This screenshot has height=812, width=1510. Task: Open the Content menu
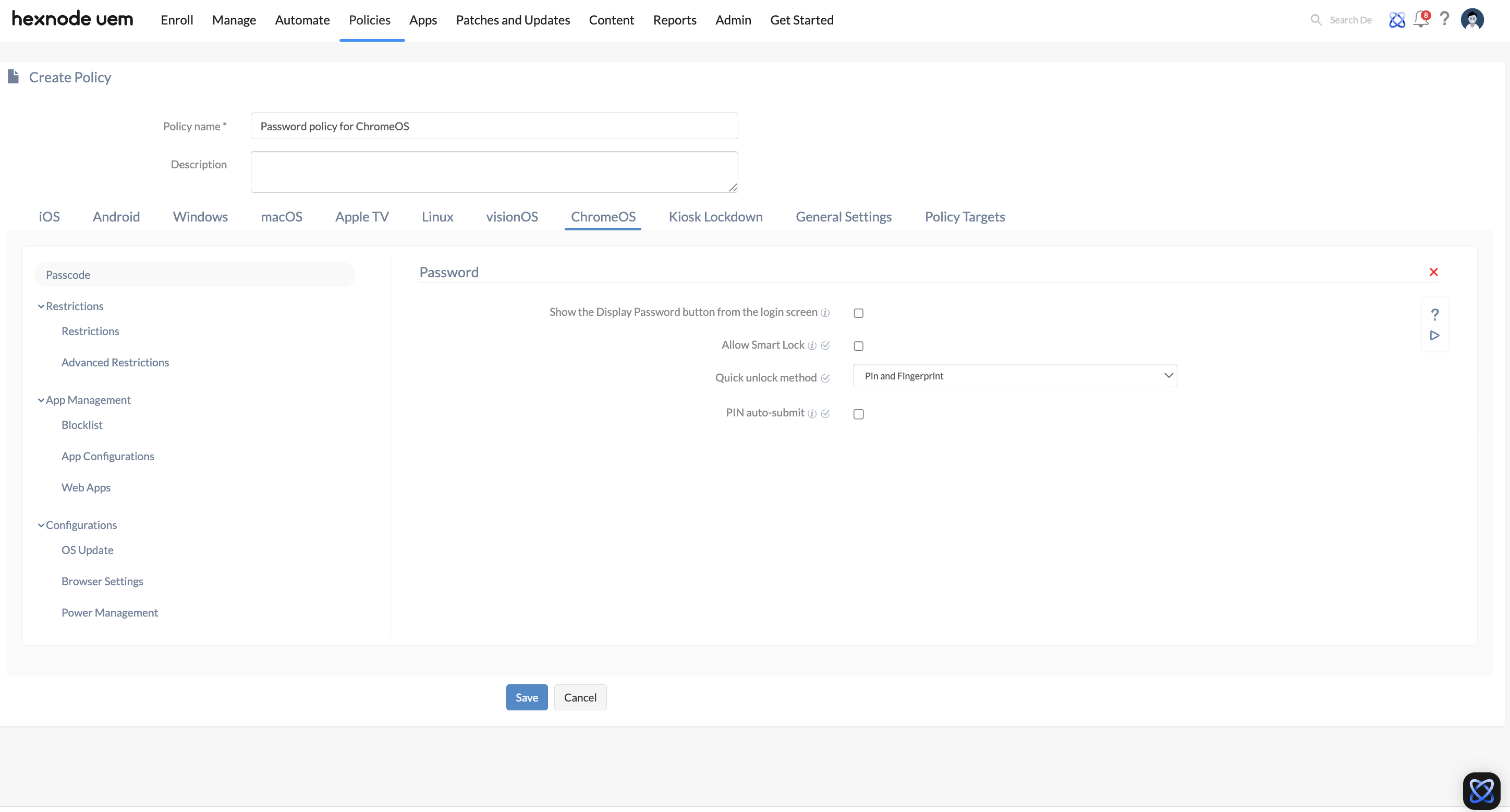click(612, 20)
